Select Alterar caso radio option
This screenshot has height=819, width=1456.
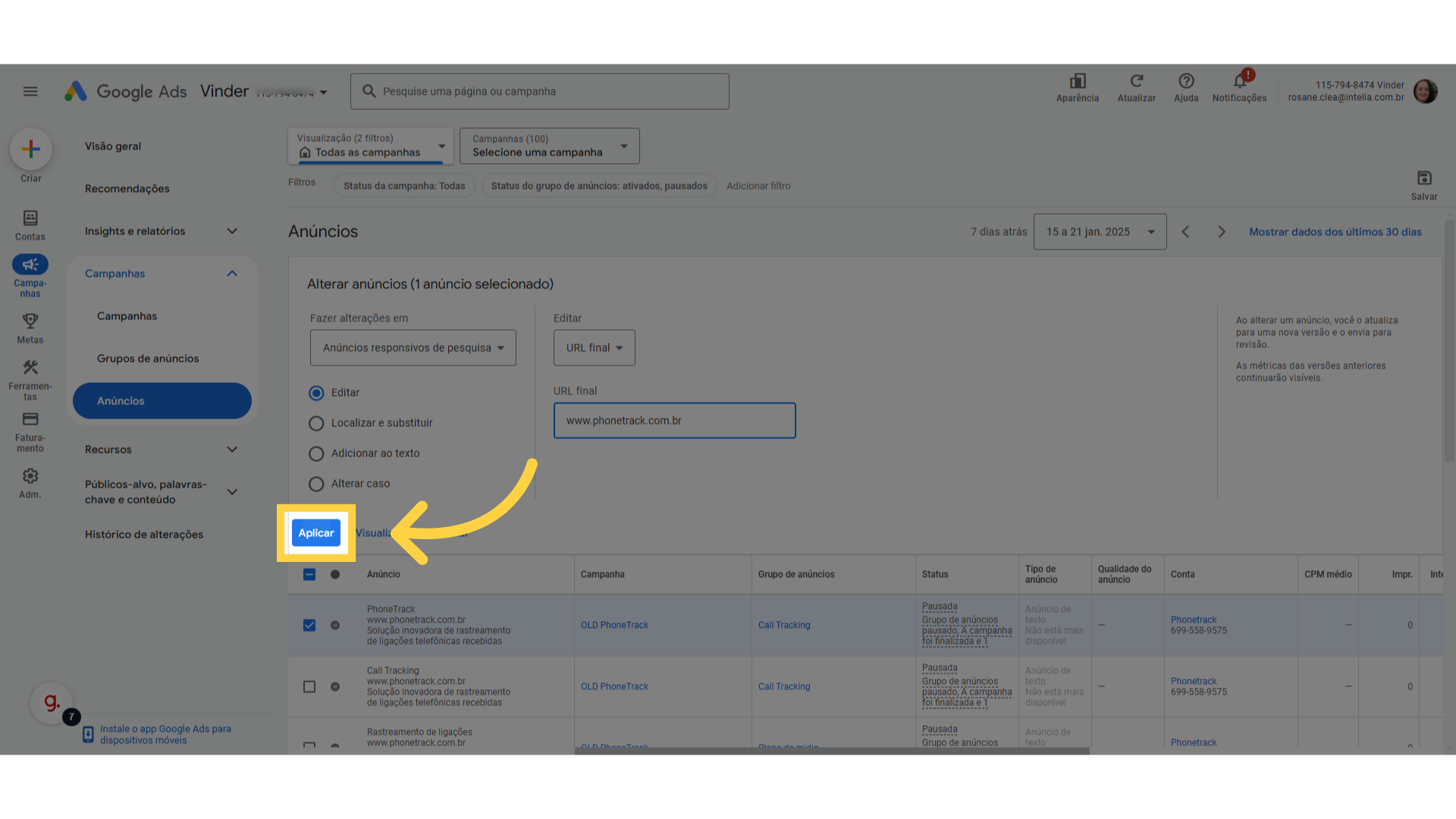pos(316,484)
